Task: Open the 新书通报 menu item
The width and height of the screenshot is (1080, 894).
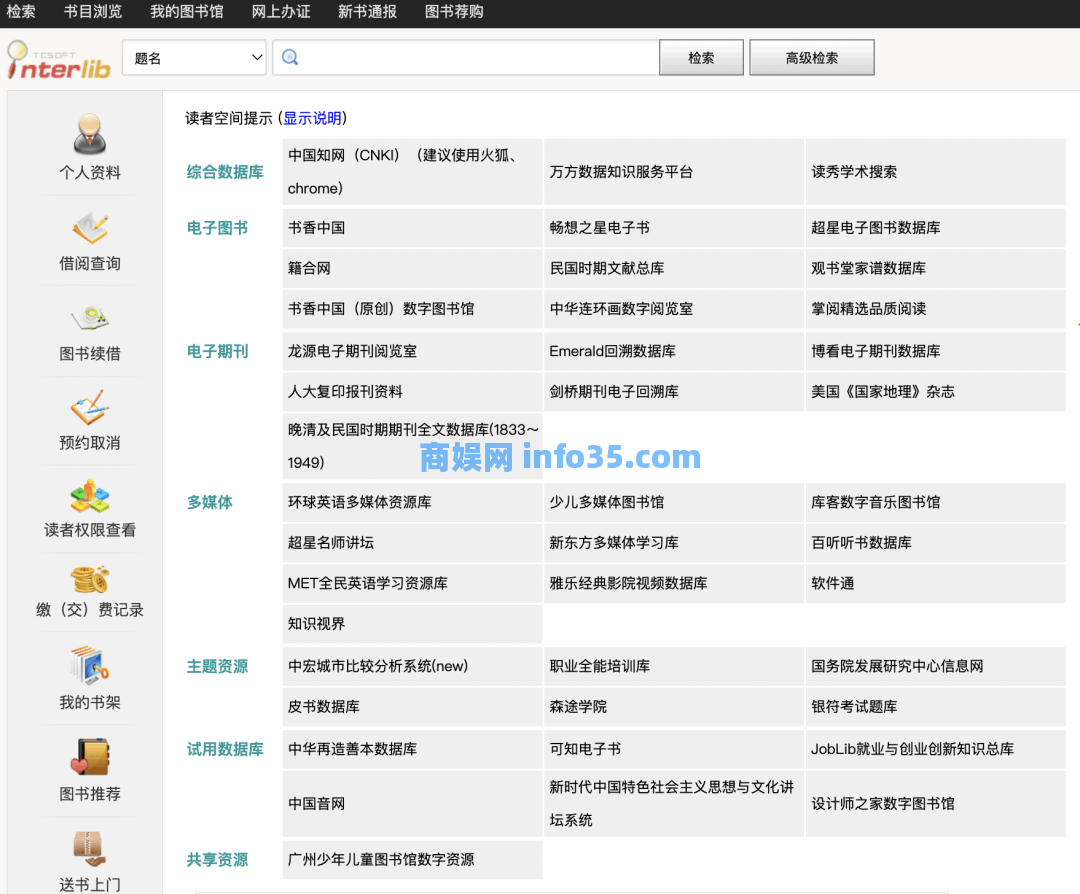Action: (x=367, y=12)
